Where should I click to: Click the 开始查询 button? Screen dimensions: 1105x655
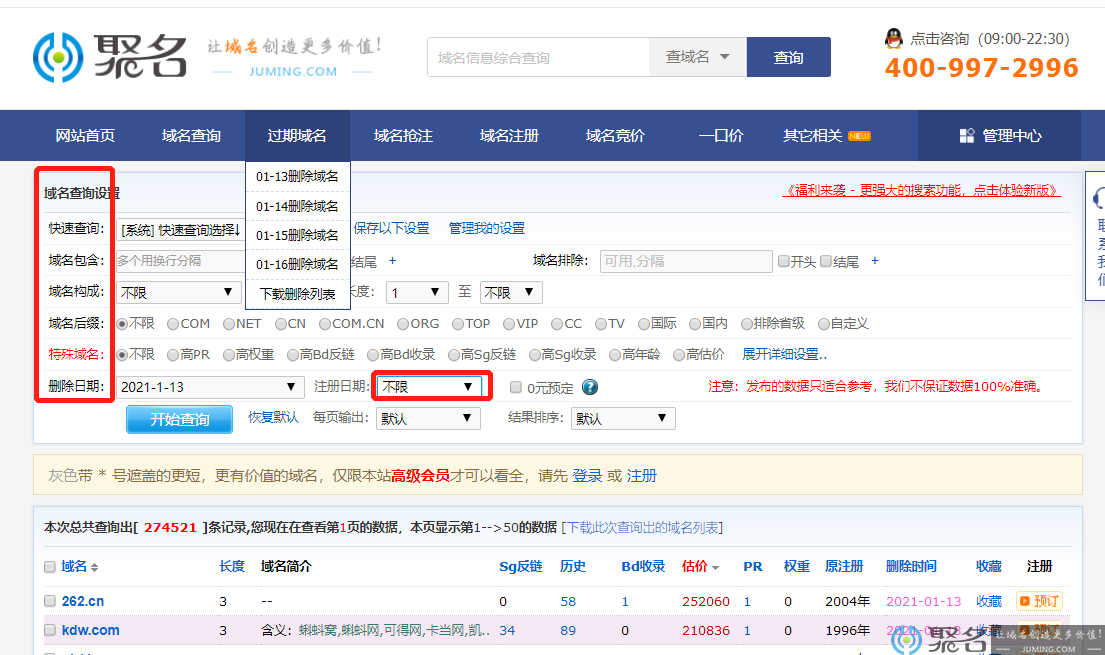click(180, 420)
